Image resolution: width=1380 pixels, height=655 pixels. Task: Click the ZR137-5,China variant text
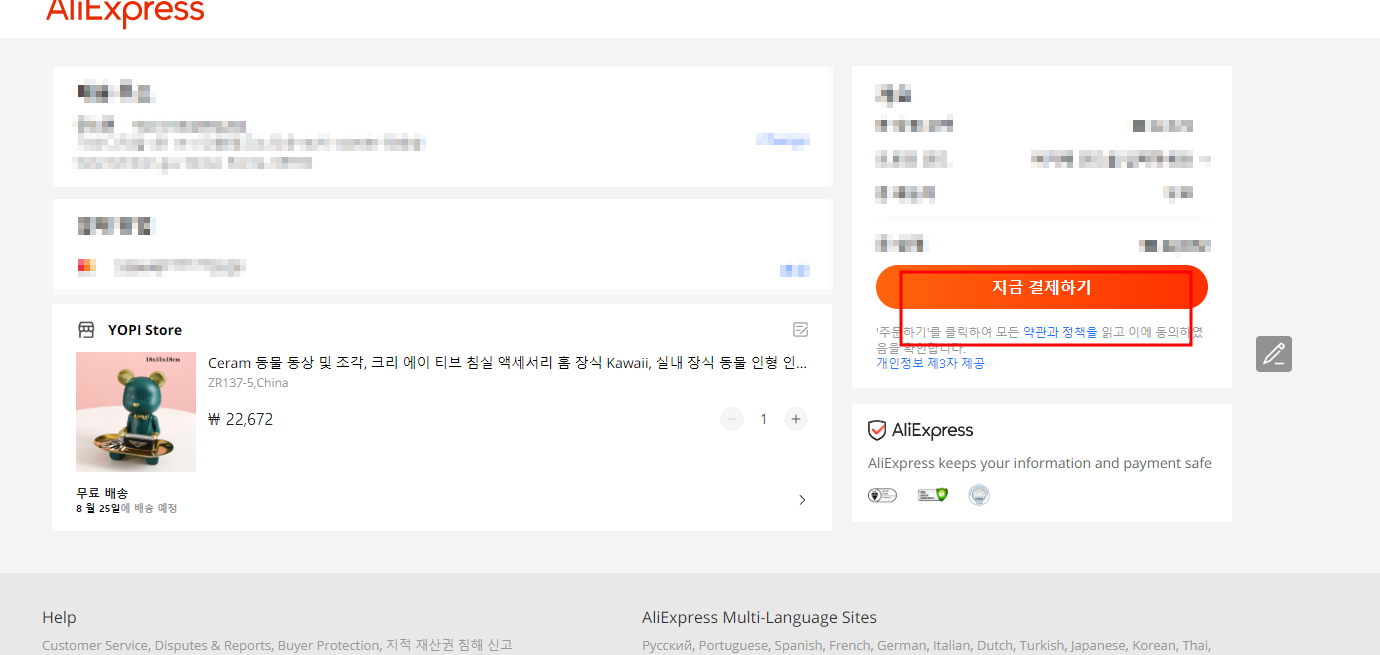tap(248, 383)
